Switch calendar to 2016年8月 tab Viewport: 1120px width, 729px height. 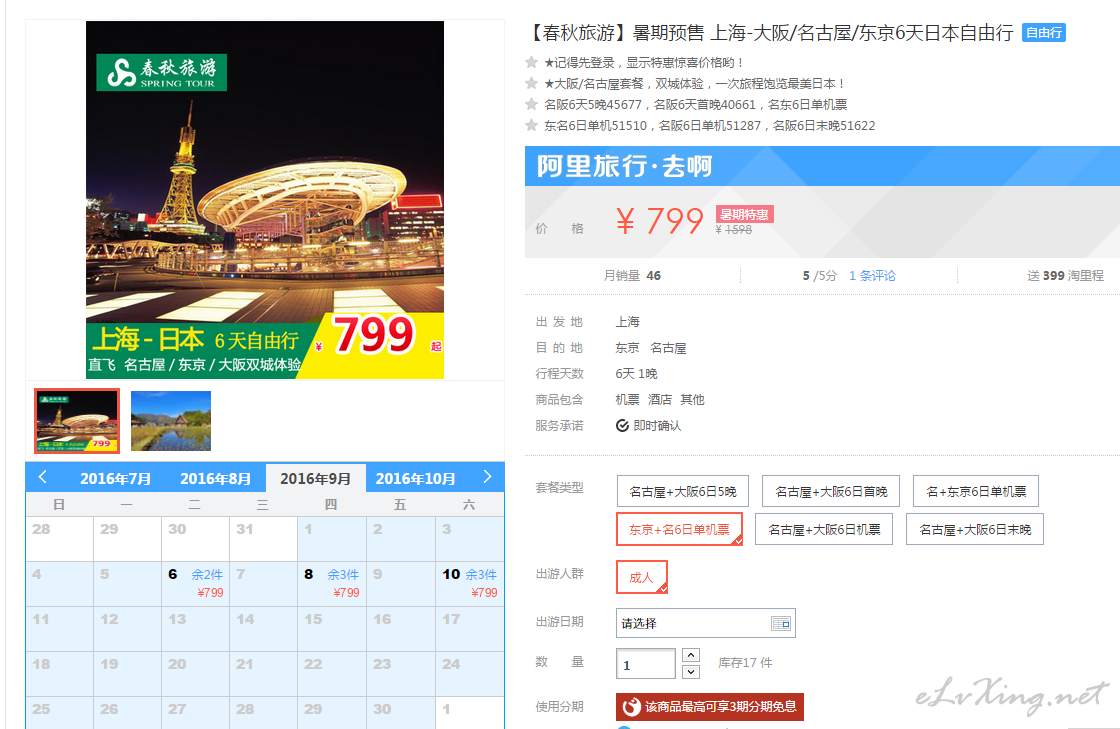point(215,478)
